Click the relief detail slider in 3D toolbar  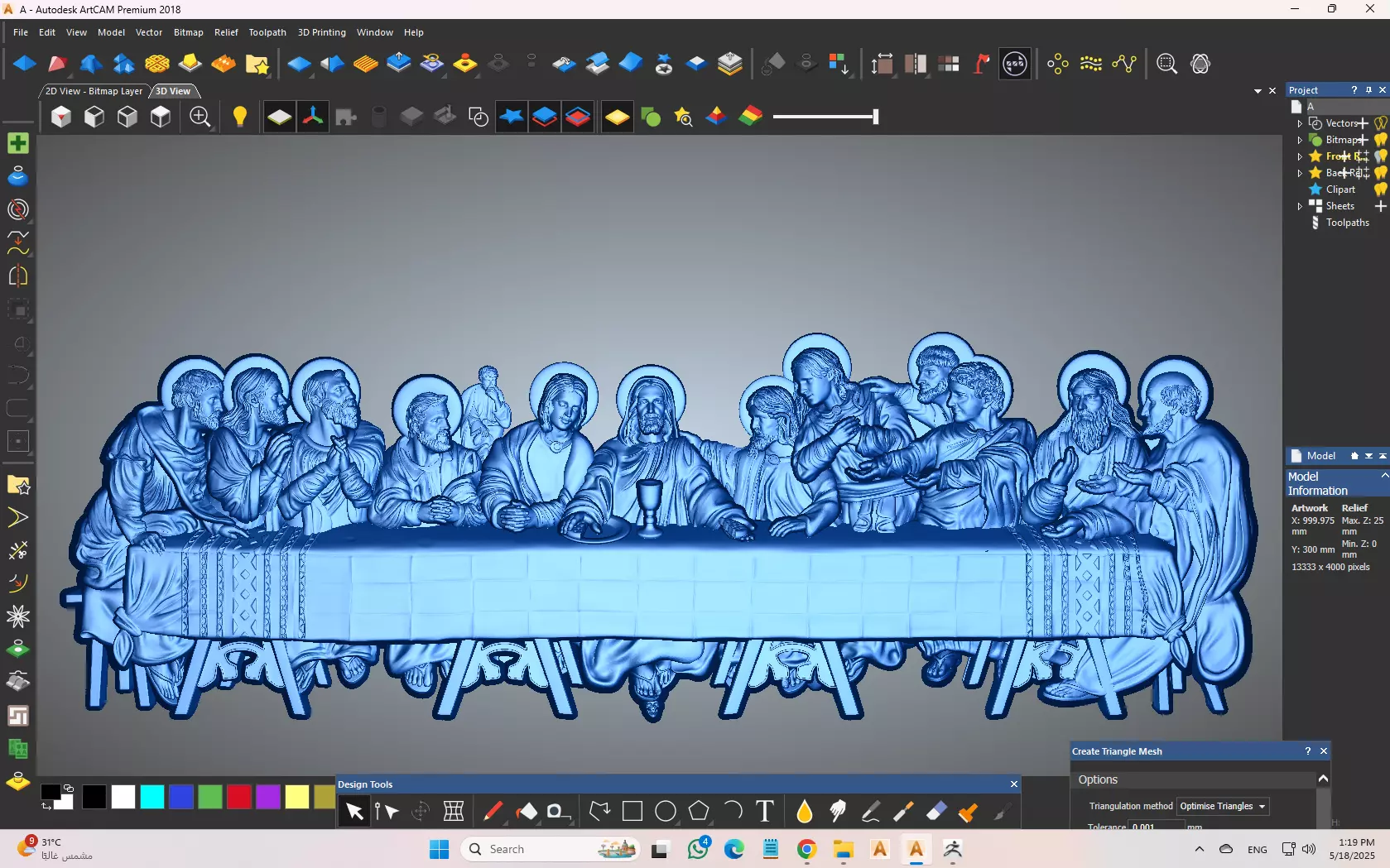[825, 117]
